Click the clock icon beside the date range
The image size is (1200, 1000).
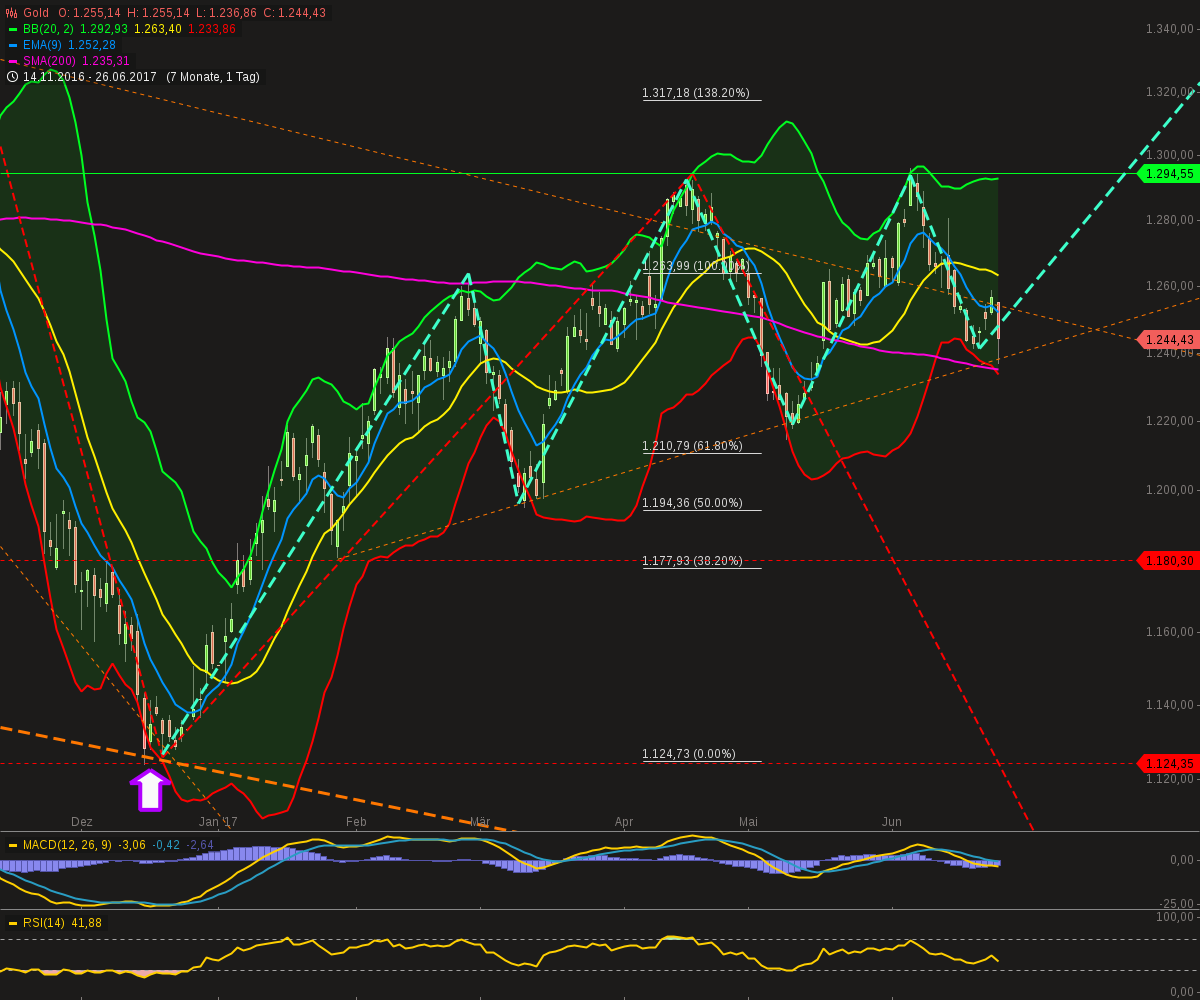[x=10, y=76]
